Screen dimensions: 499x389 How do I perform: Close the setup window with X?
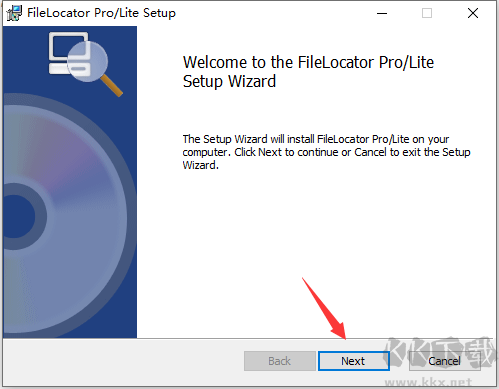pos(473,13)
